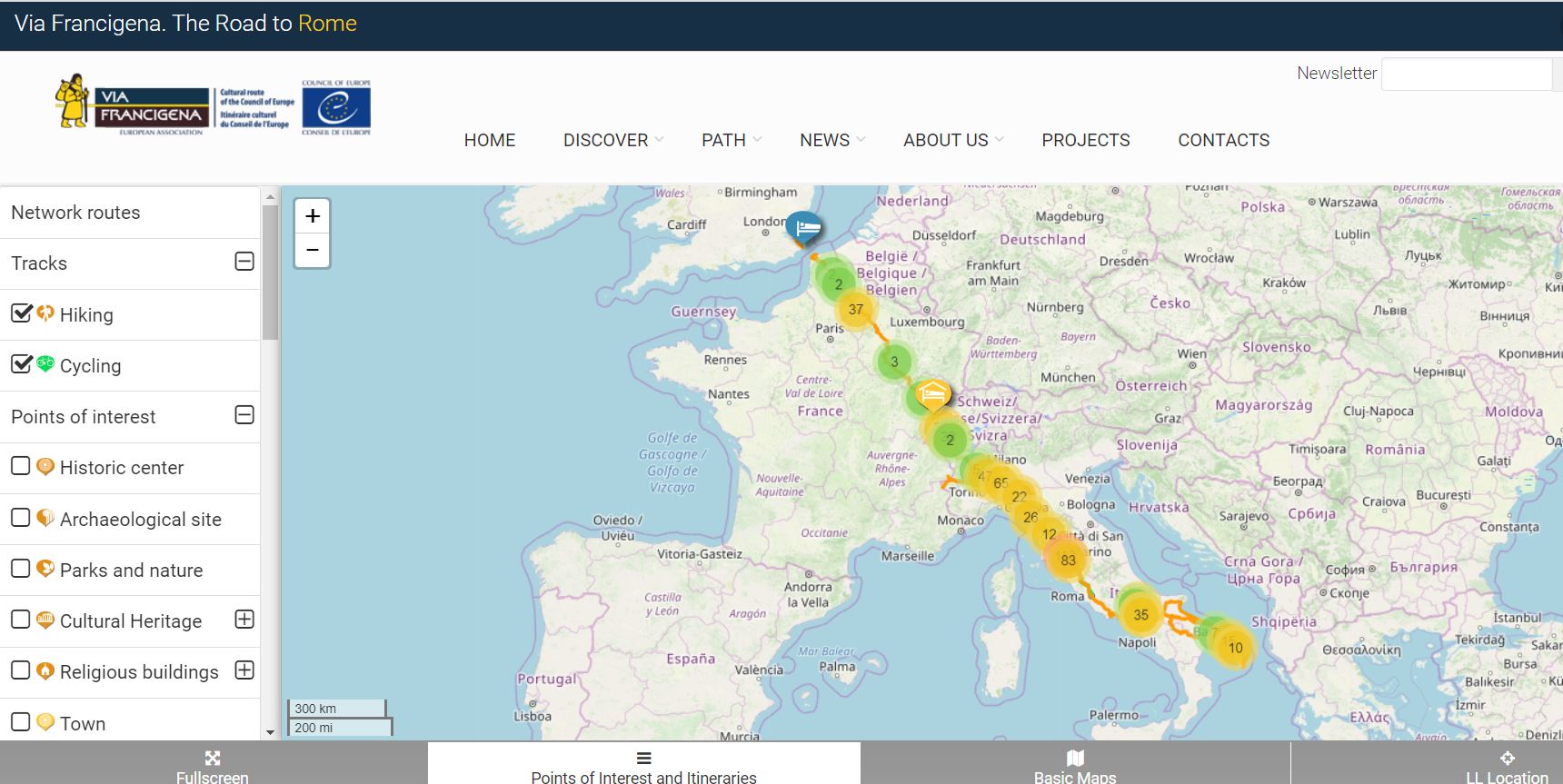Open the cluster marker labeled 37

pos(855,310)
